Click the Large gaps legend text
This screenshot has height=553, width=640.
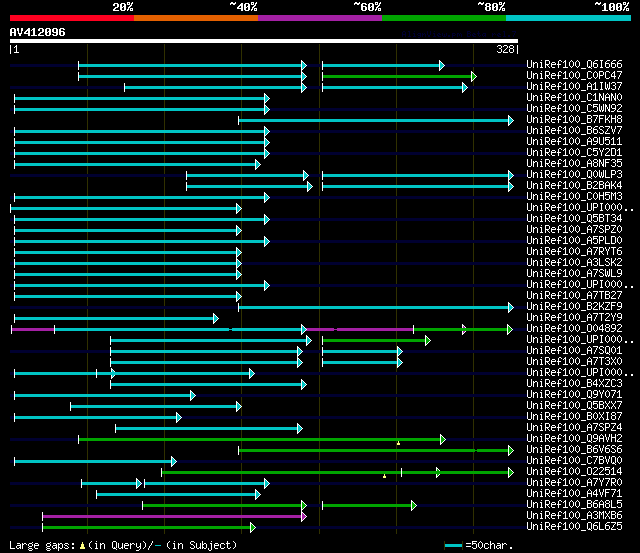click(123, 545)
